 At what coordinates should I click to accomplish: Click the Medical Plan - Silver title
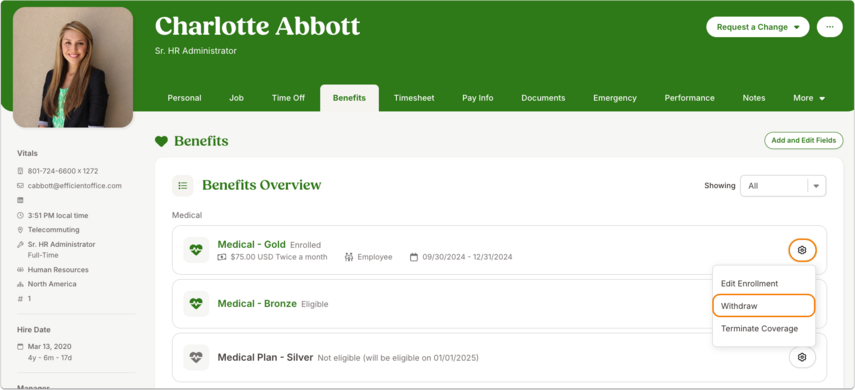tap(265, 358)
